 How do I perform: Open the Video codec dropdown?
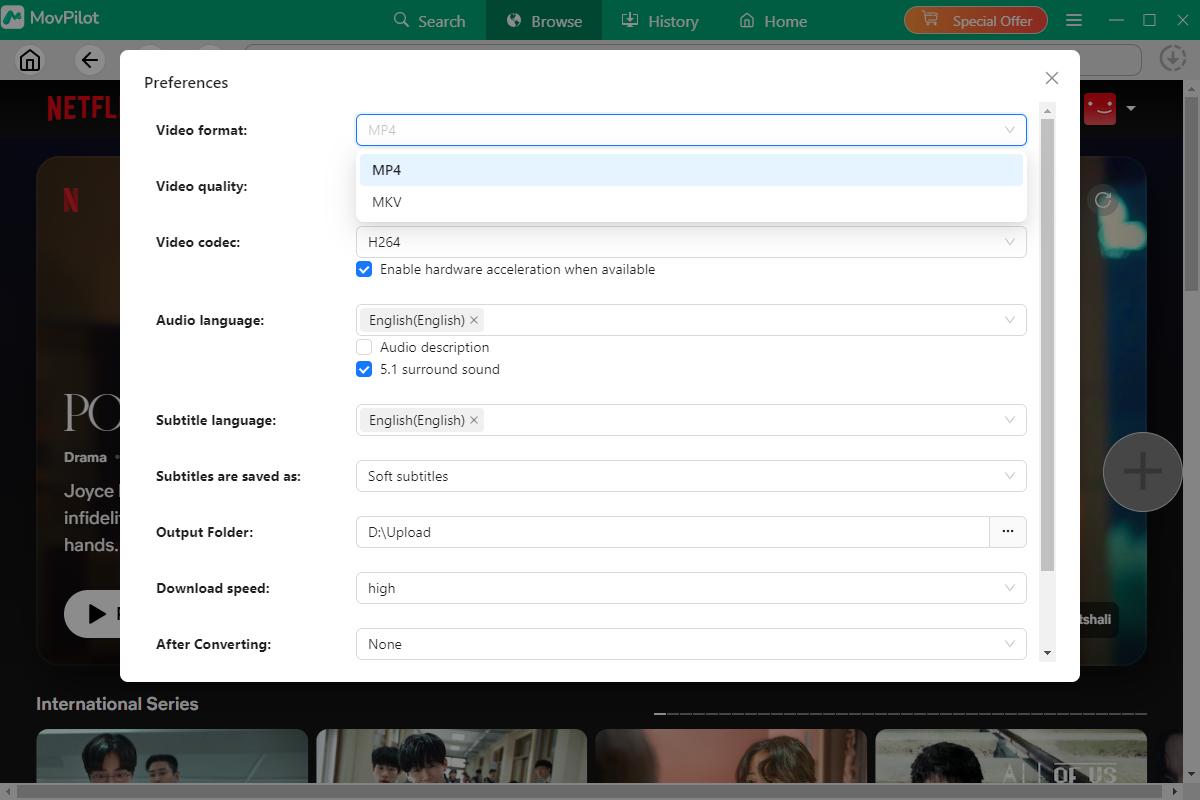tap(691, 242)
